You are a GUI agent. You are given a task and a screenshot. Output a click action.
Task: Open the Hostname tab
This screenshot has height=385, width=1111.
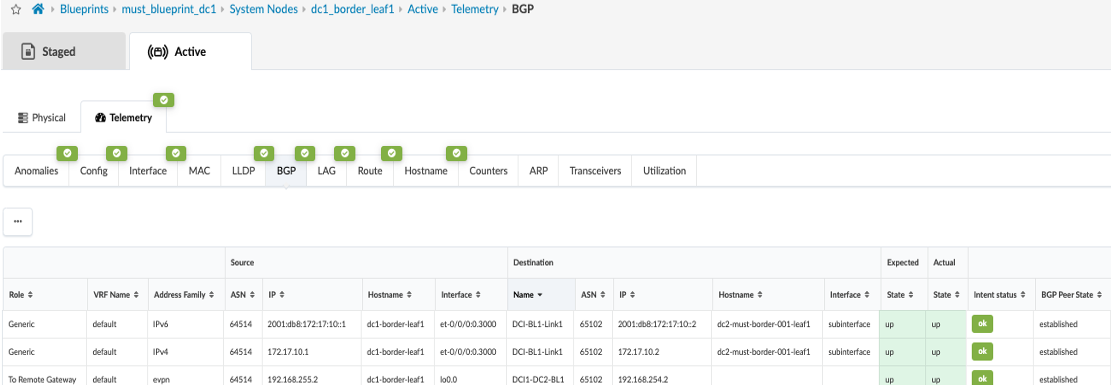[x=426, y=171]
